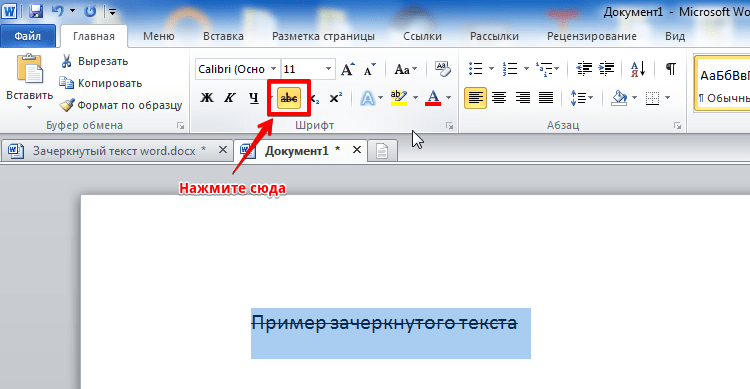Justify the text
750x389 pixels.
546,98
